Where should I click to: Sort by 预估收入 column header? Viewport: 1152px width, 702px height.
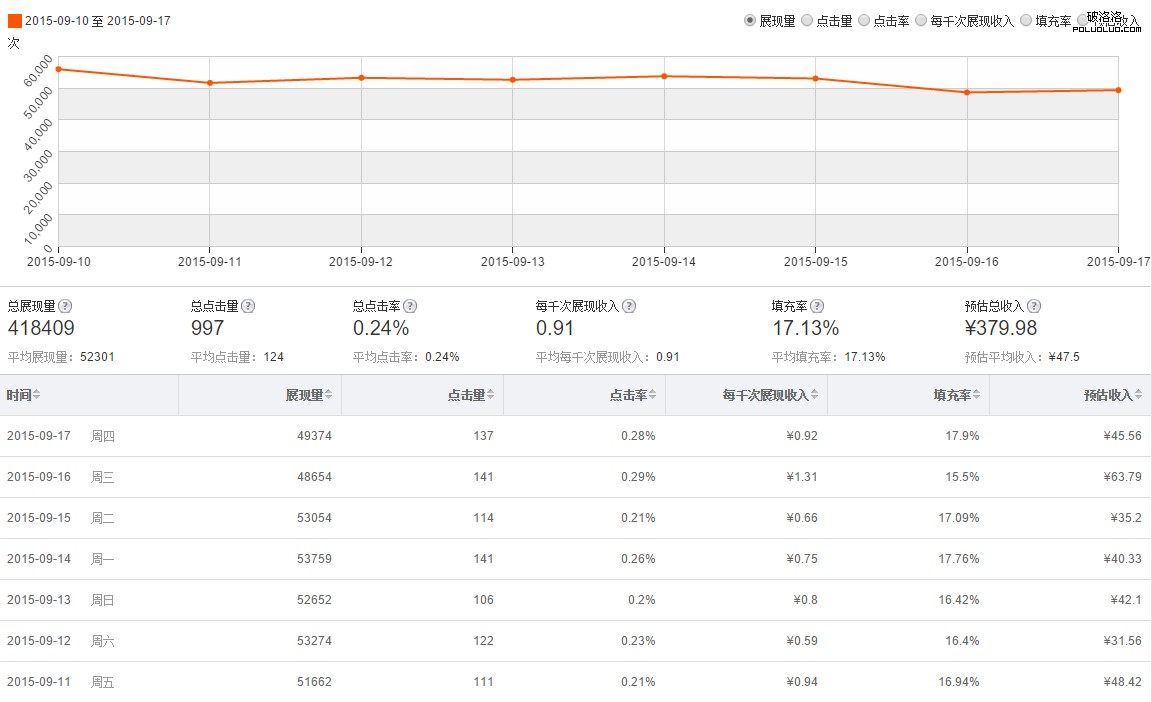1112,395
